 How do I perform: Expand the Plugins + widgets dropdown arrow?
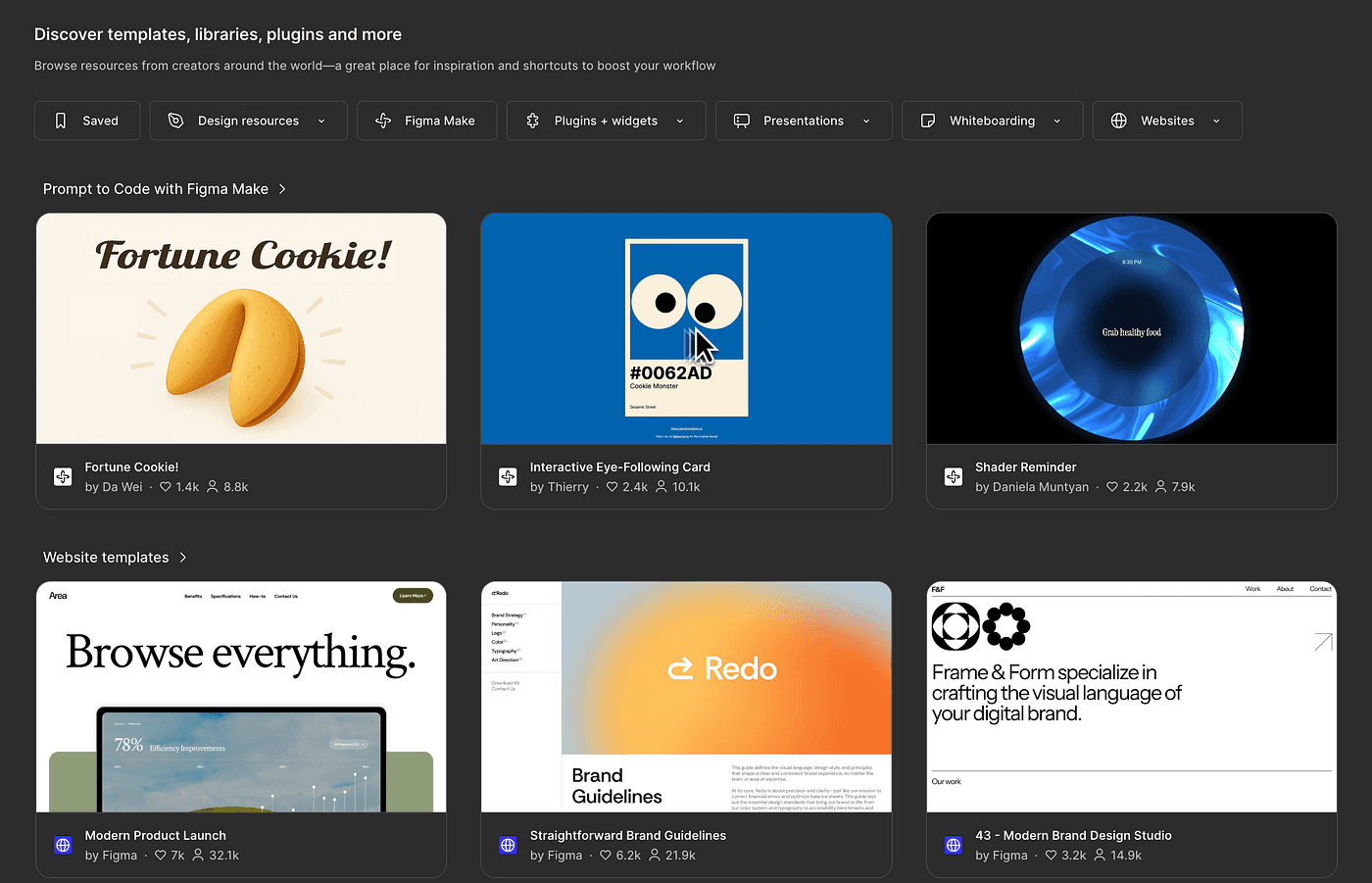point(680,122)
